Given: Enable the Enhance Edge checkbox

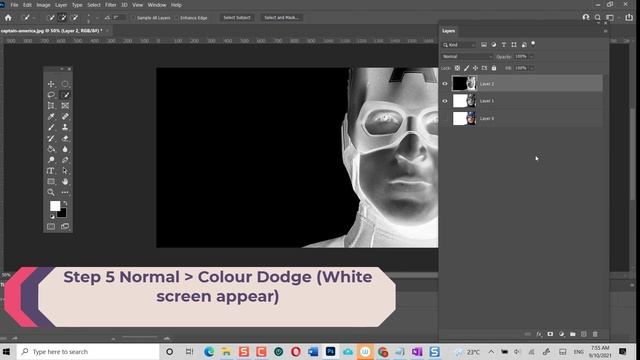Looking at the screenshot, I should (177, 18).
